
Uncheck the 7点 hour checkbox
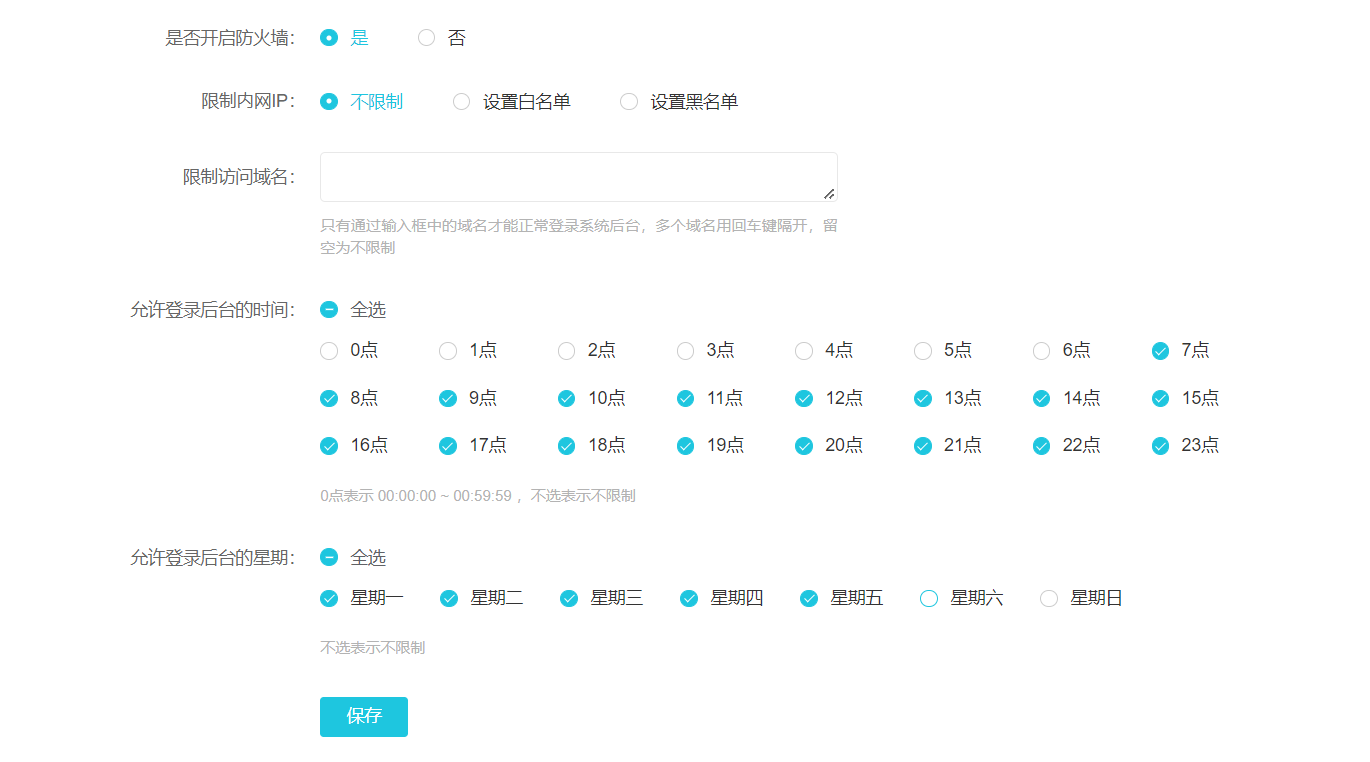point(1161,350)
